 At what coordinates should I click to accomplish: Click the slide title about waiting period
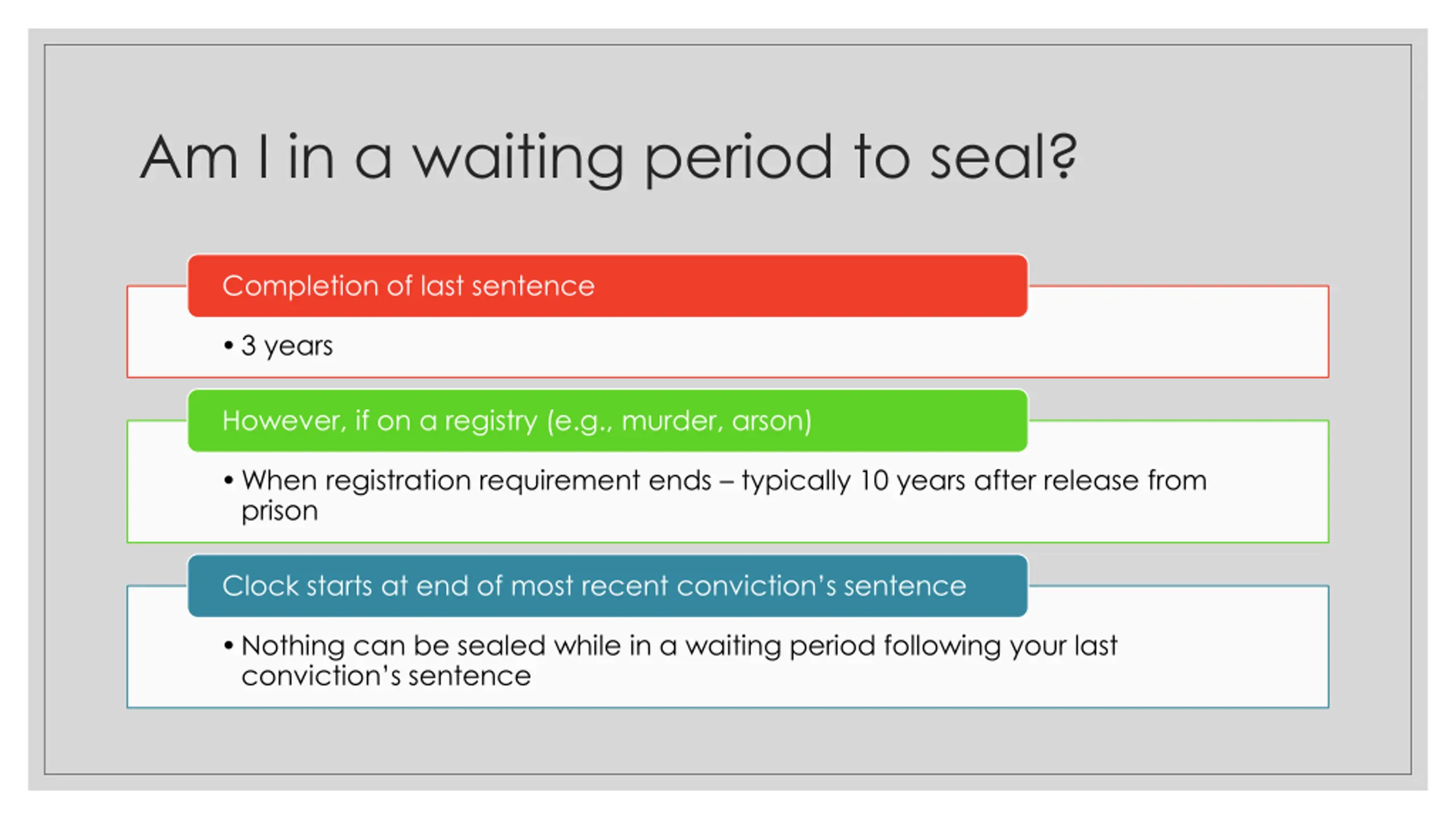(x=608, y=158)
